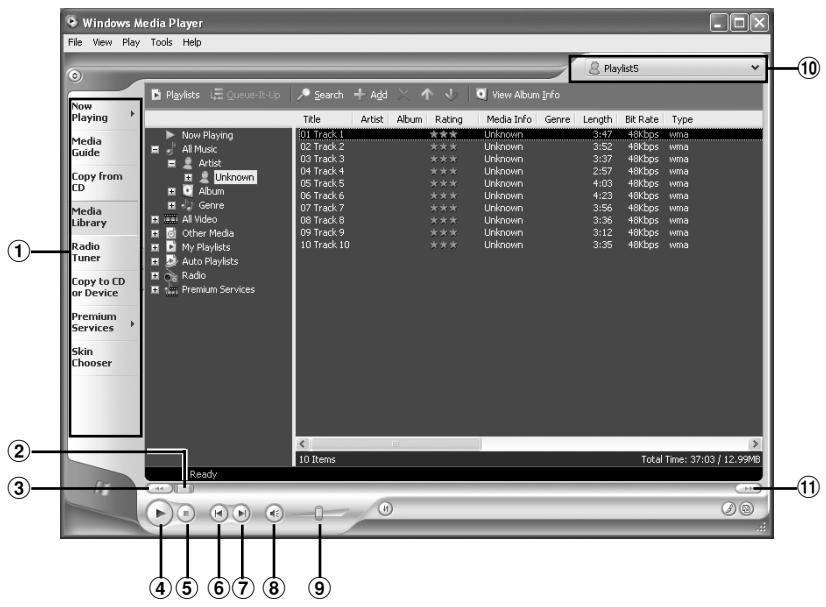826x607 pixels.
Task: Skip to the previous track
Action: [219, 513]
